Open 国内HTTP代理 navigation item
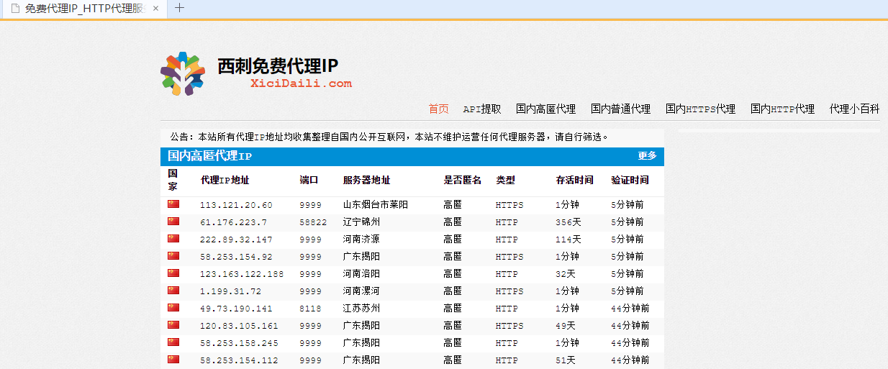888x369 pixels. point(782,109)
